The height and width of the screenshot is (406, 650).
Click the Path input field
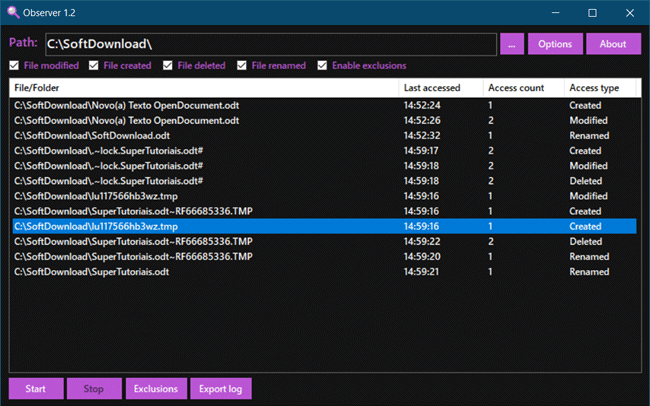tap(270, 44)
